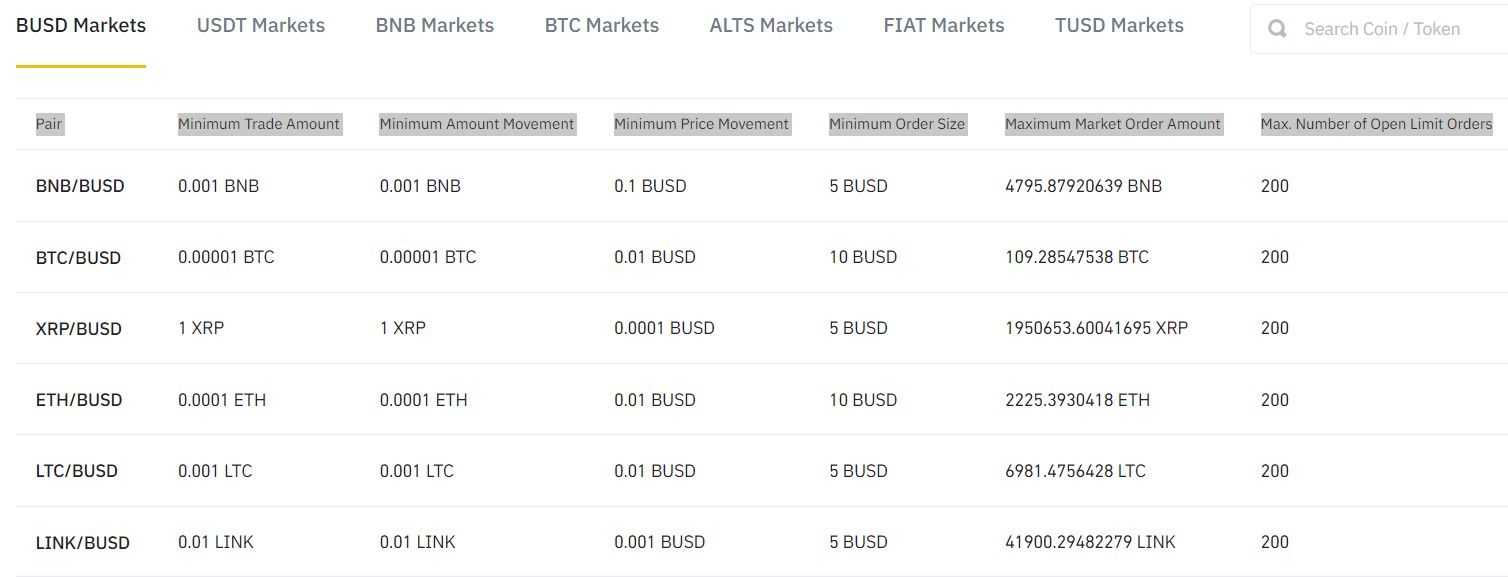
Task: Switch to the BNB Markets tab
Action: (x=434, y=25)
